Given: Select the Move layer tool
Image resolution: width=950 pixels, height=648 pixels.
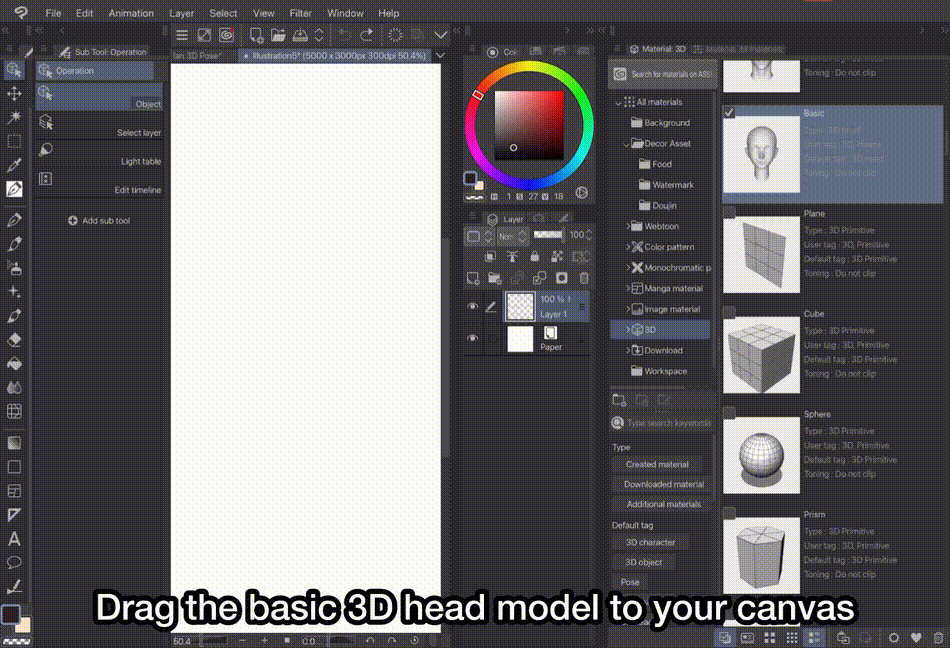Looking at the screenshot, I should pyautogui.click(x=14, y=93).
